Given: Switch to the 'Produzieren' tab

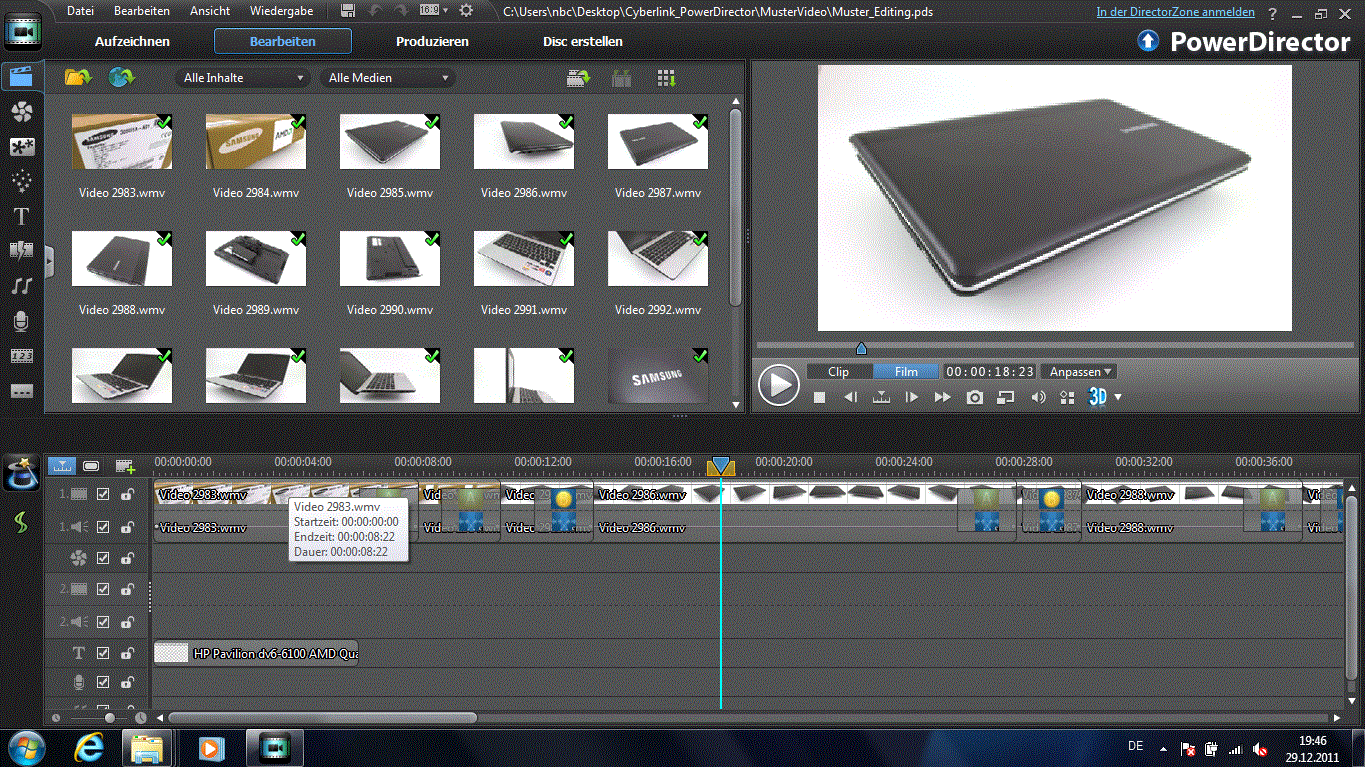Looking at the screenshot, I should point(432,42).
